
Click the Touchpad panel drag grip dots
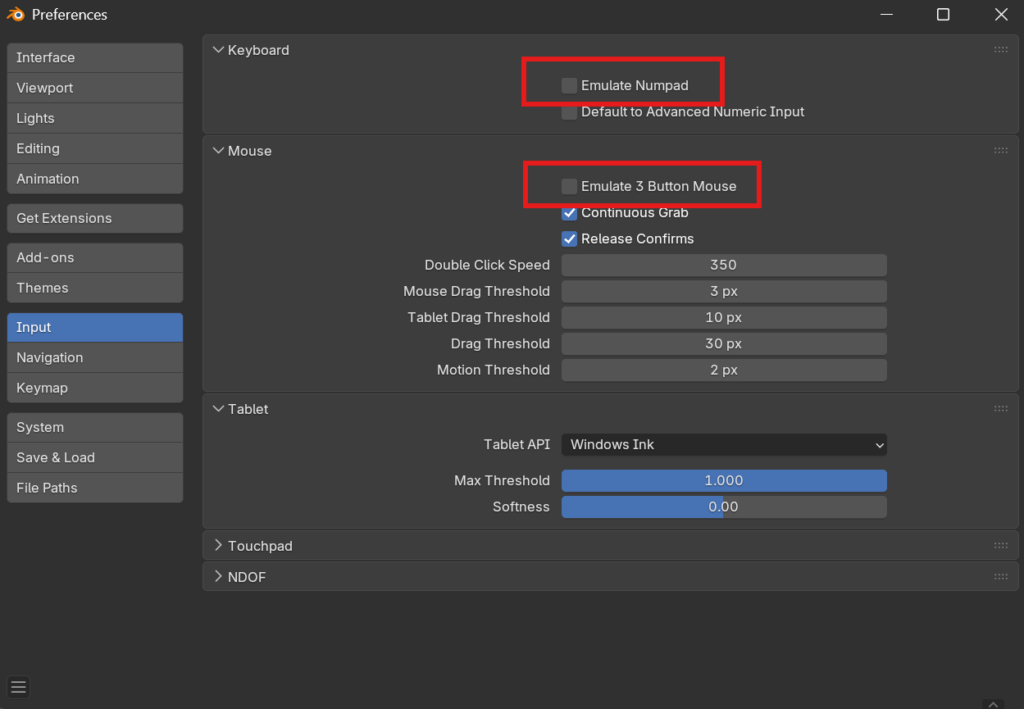coord(1000,546)
